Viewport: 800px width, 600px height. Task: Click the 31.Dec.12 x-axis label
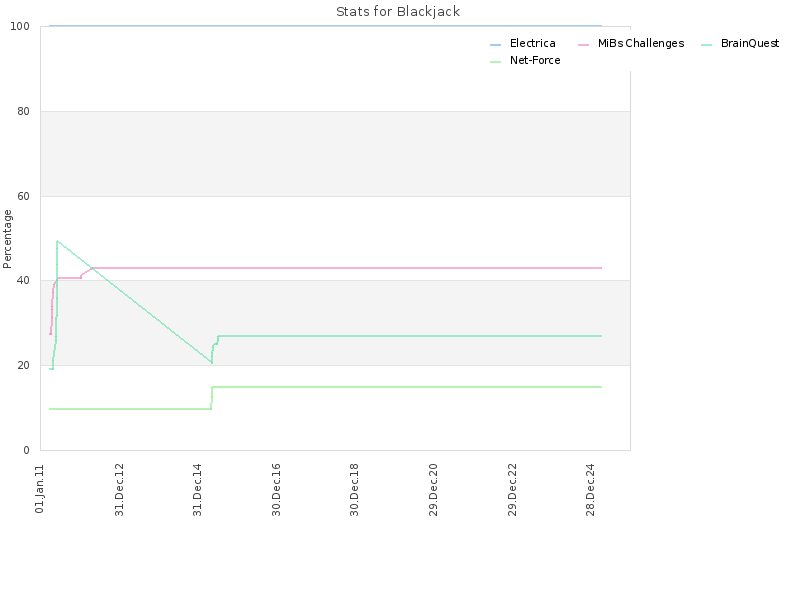pyautogui.click(x=119, y=490)
